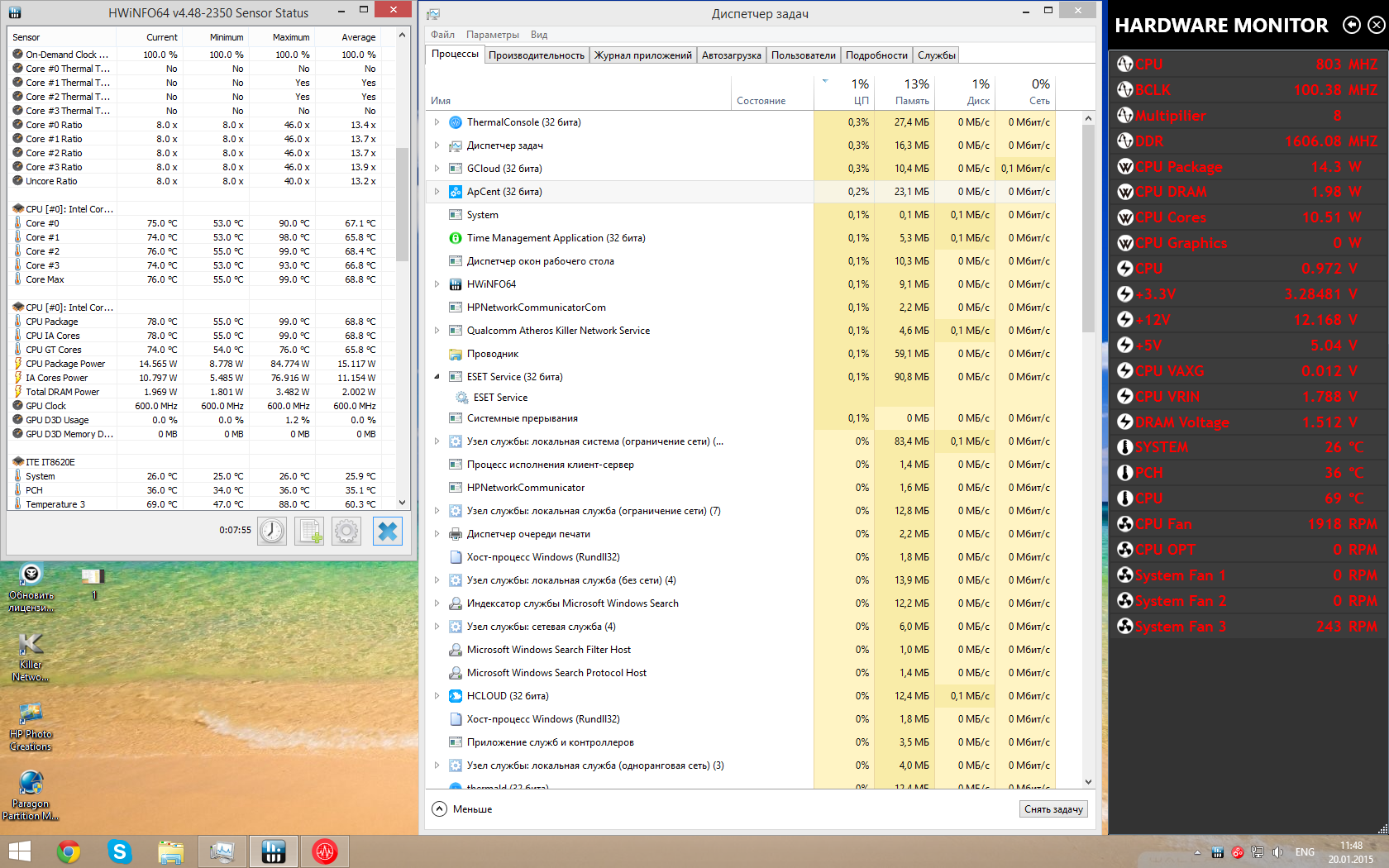Screen dimensions: 1389x868
Task: Switch to HWiNFO64 on the taskbar
Action: [x=274, y=851]
